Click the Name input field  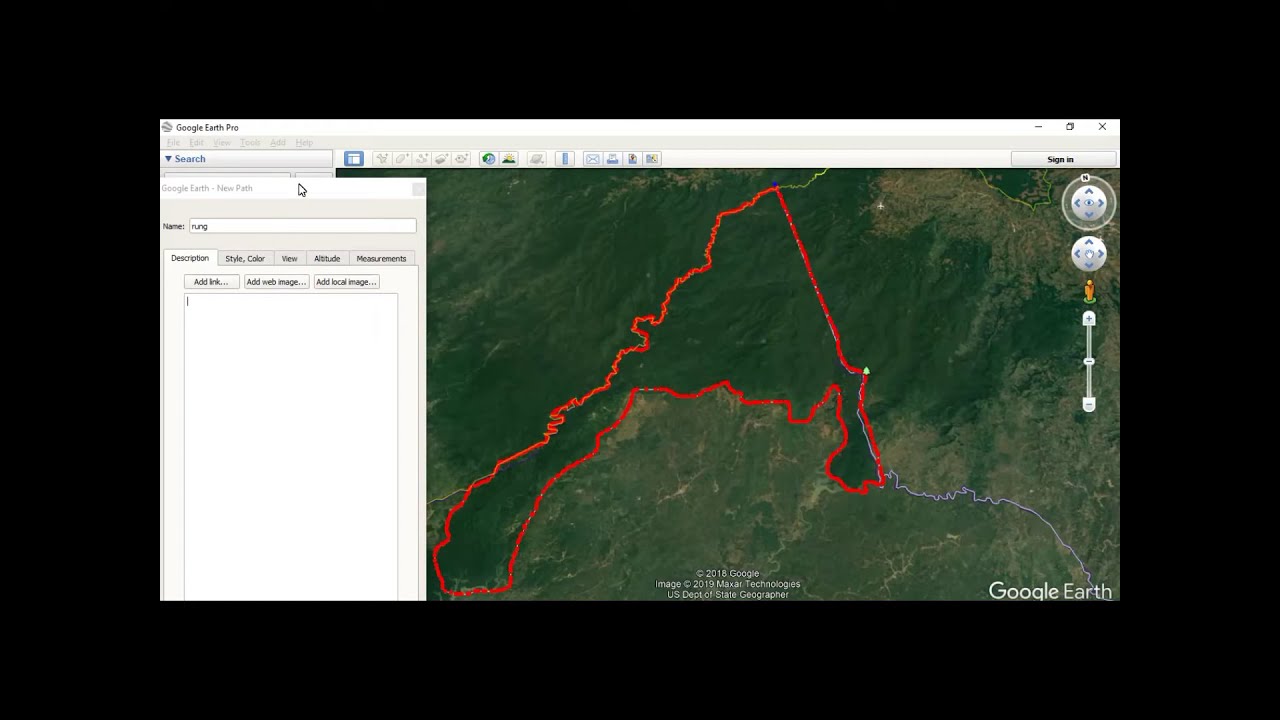(303, 226)
